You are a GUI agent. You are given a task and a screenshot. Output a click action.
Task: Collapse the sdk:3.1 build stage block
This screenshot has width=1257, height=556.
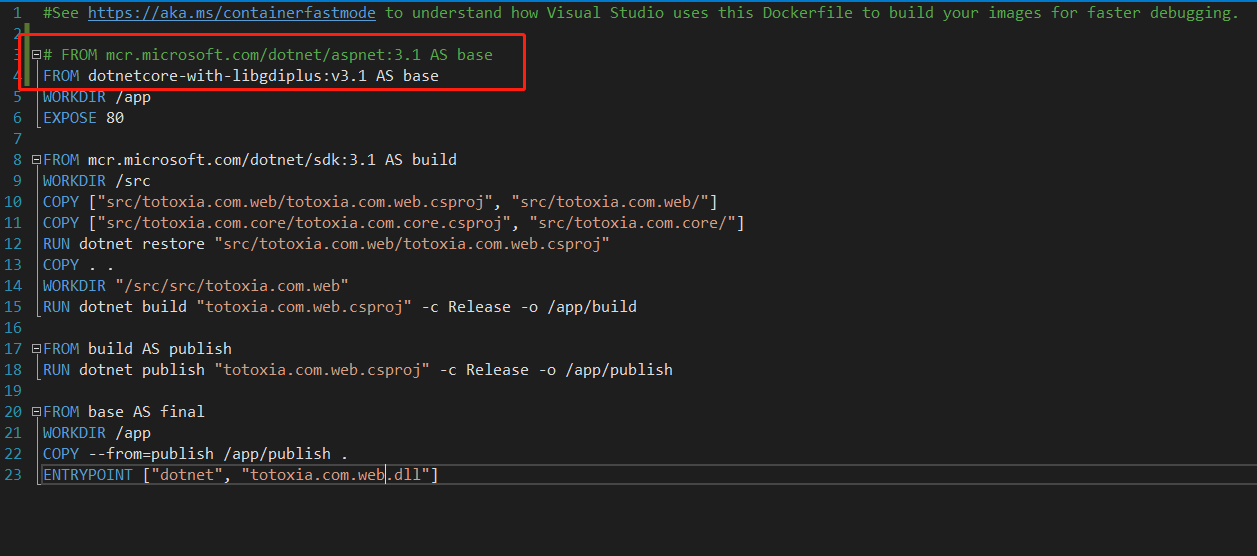[36, 160]
